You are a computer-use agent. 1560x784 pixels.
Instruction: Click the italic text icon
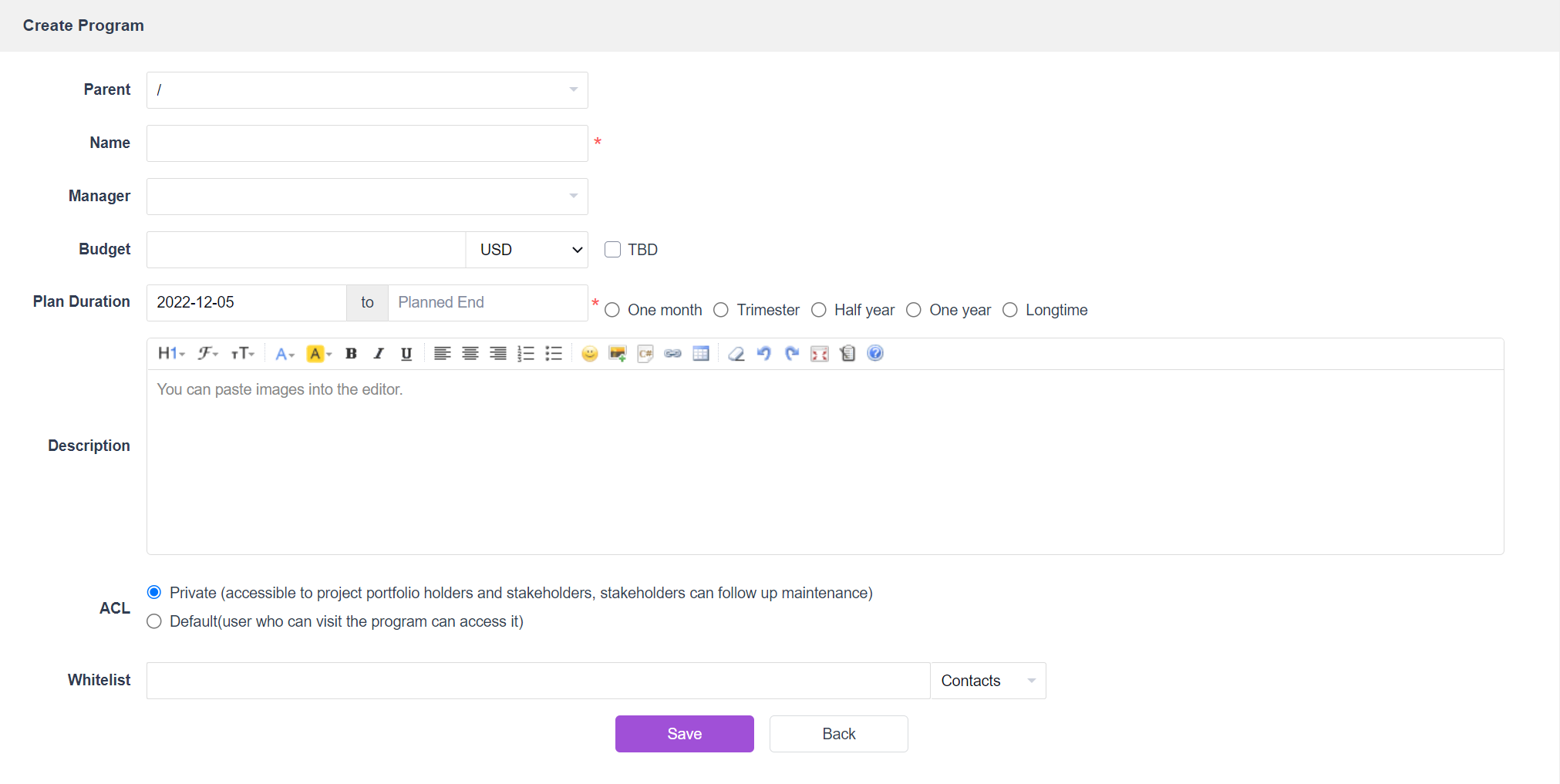379,354
